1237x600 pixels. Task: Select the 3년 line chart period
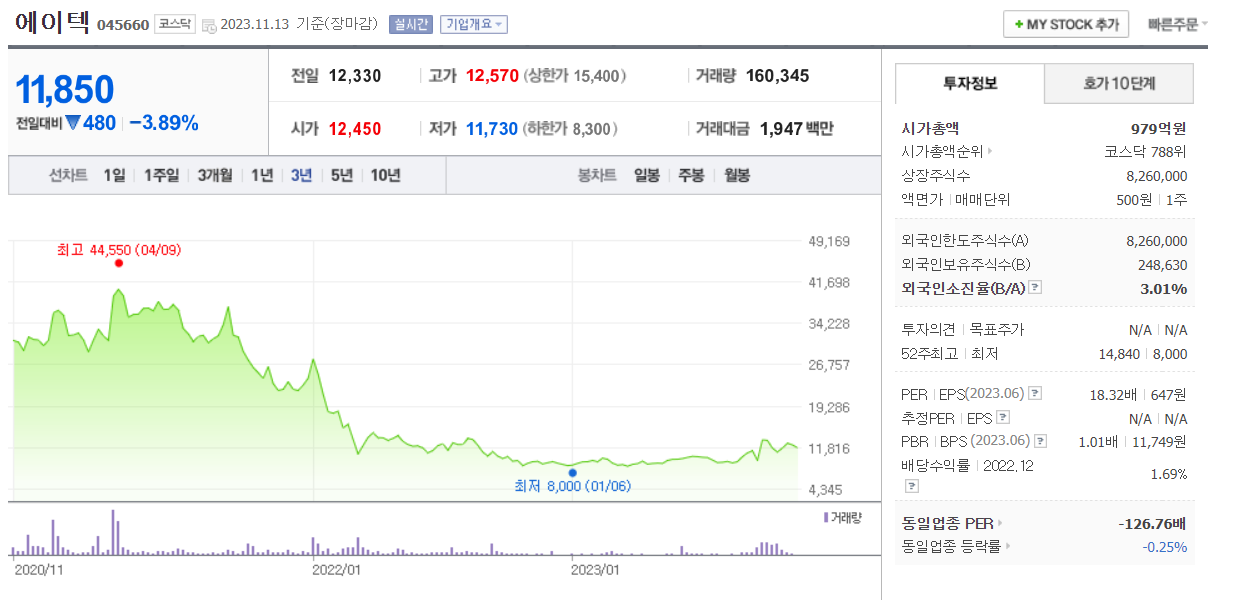point(301,175)
